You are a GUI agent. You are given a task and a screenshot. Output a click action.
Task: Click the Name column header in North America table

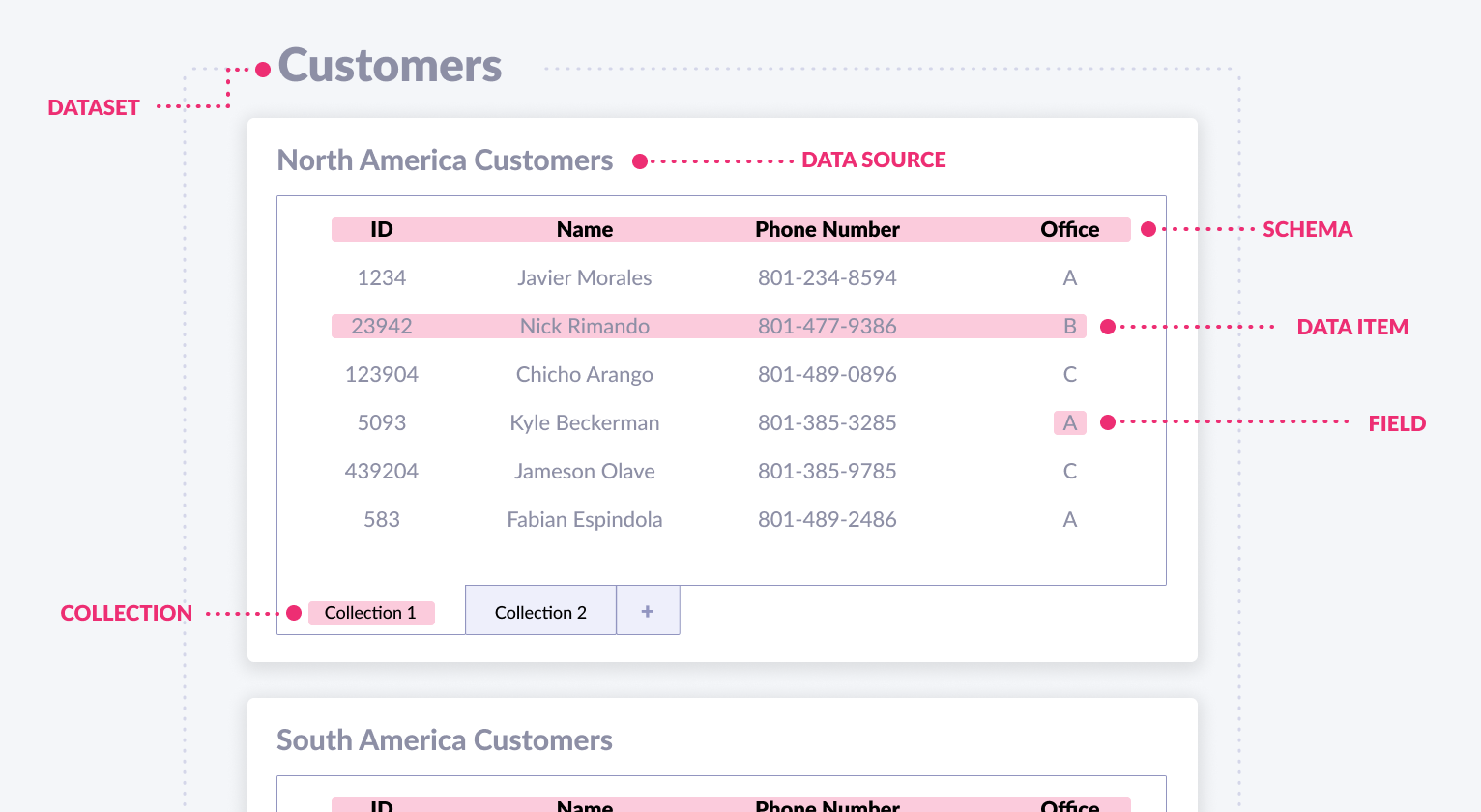tap(585, 229)
